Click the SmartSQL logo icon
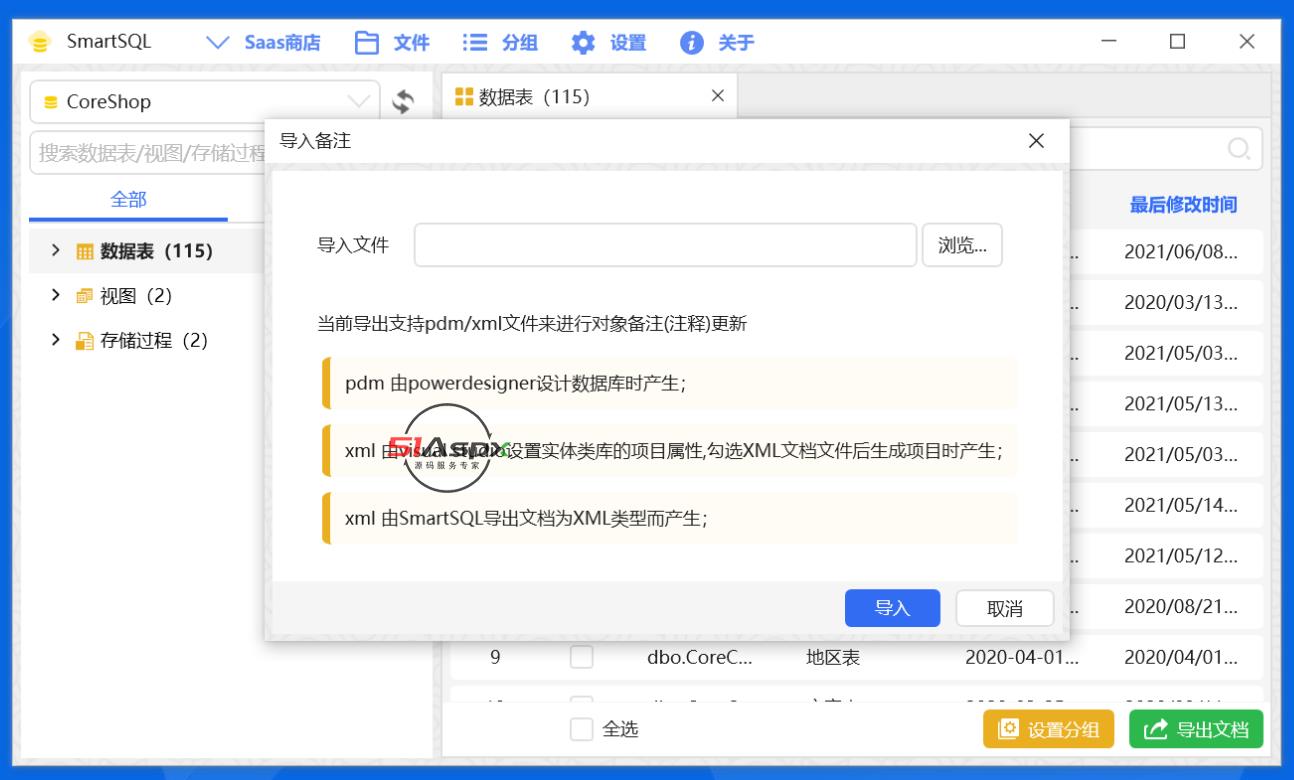 (x=40, y=42)
